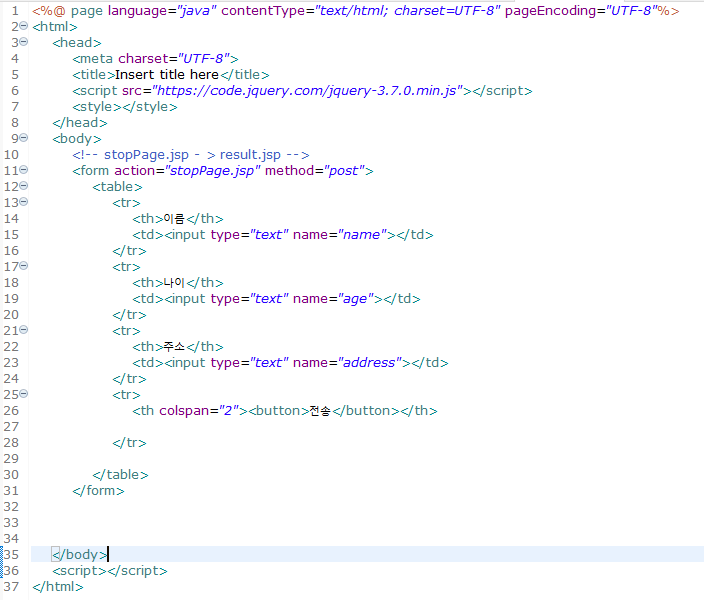Image resolution: width=704 pixels, height=600 pixels.
Task: Click the closing </body> tag
Action: pyautogui.click(x=79, y=555)
